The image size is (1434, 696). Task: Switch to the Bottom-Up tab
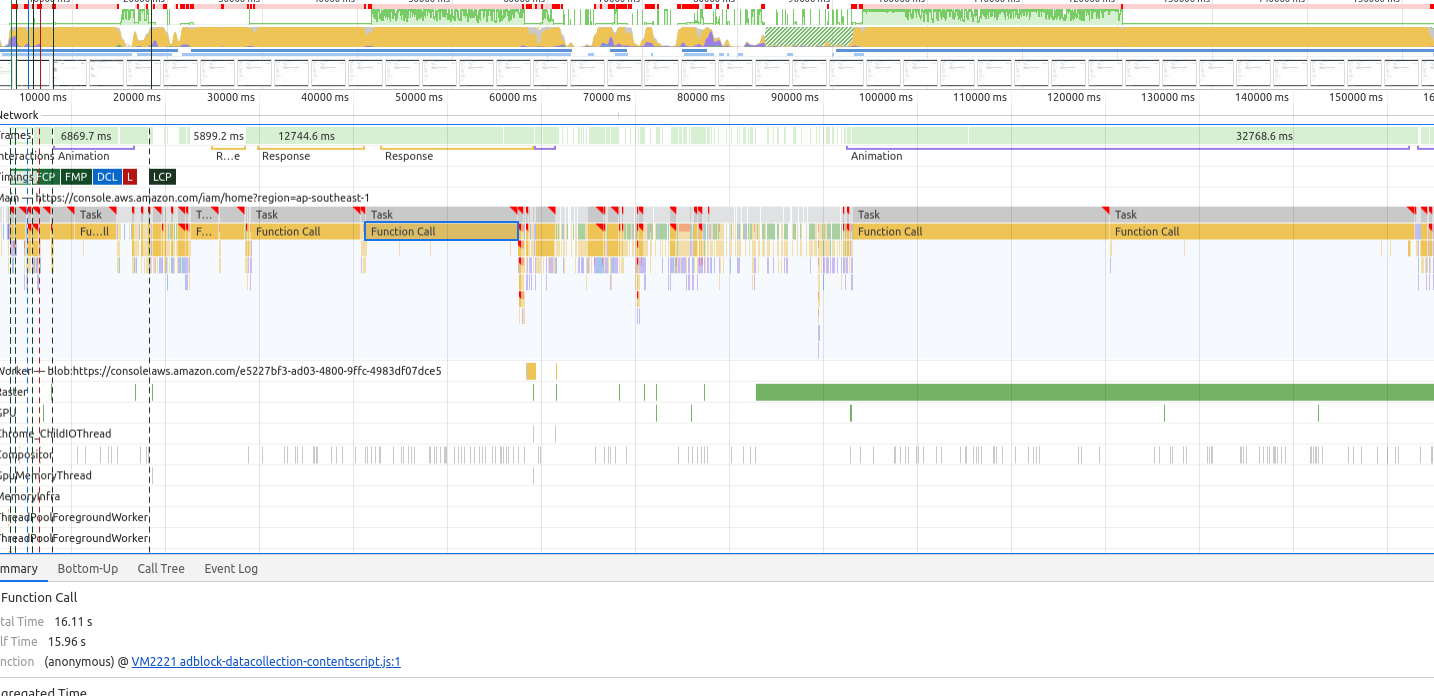point(87,568)
